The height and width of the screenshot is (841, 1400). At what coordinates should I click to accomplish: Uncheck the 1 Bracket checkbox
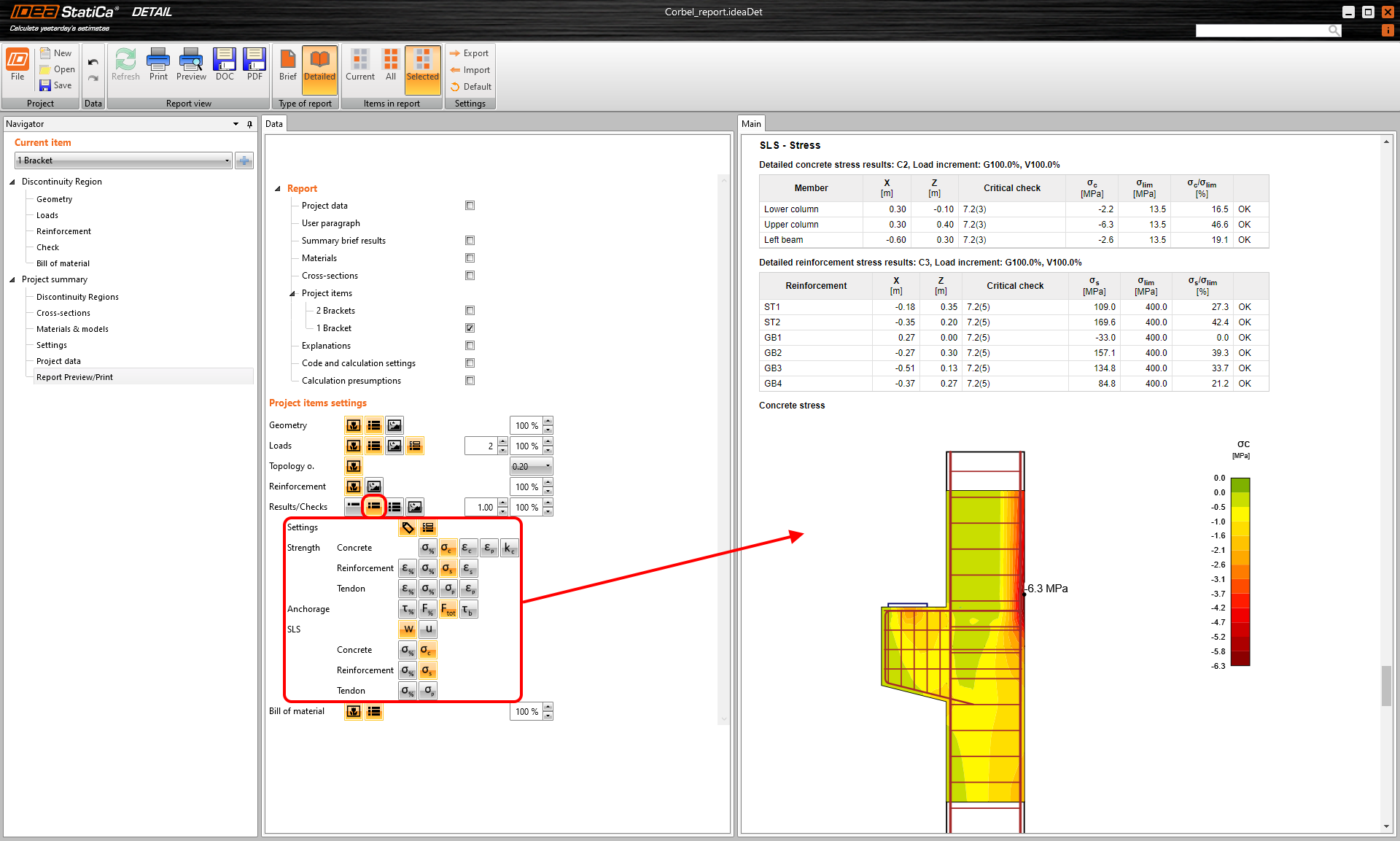[x=470, y=328]
